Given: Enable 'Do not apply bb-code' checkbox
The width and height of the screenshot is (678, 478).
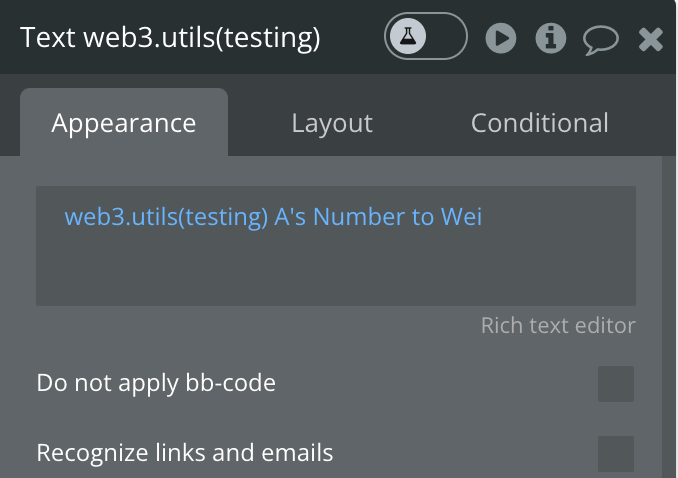Looking at the screenshot, I should 616,384.
